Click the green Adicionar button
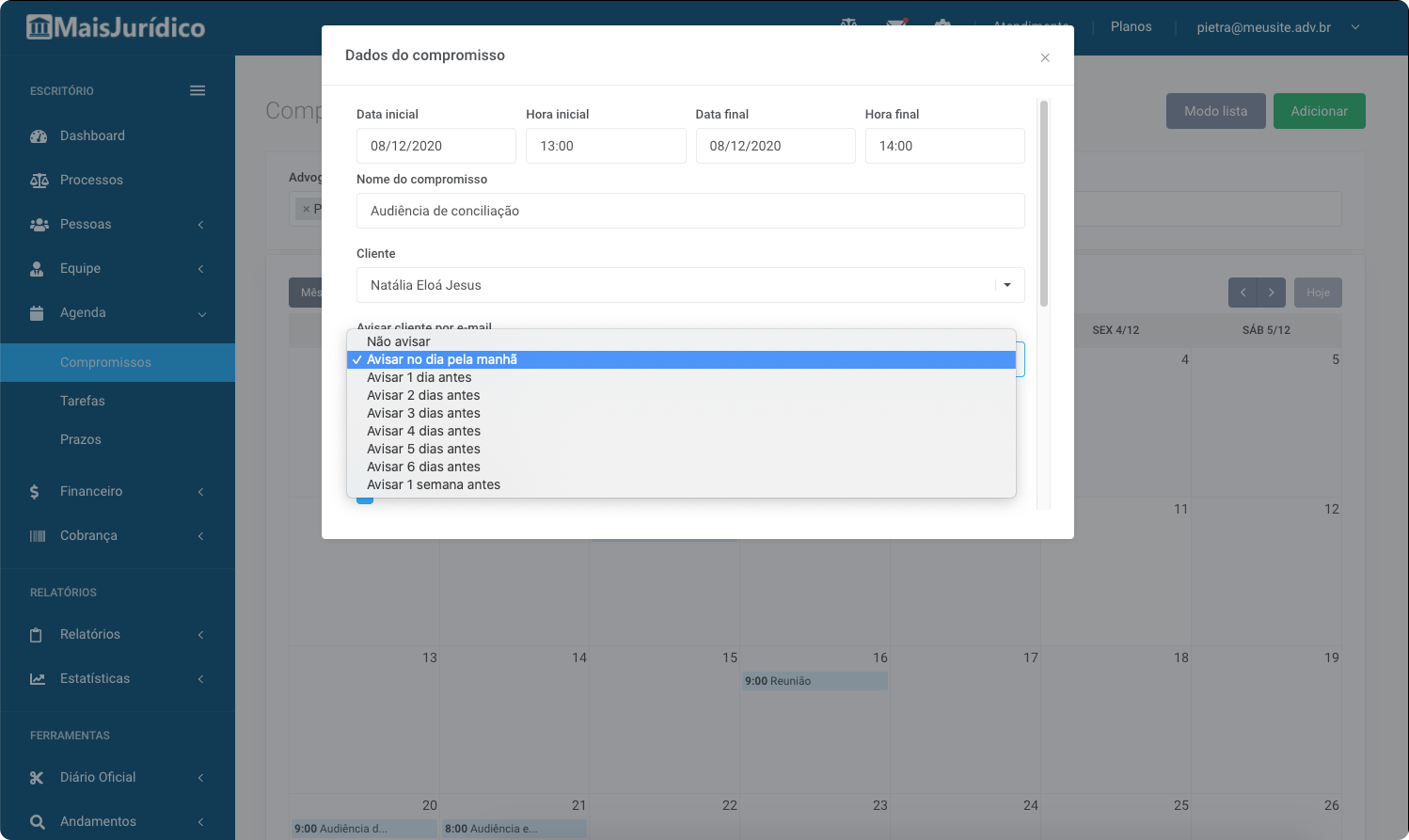The height and width of the screenshot is (840, 1409). (x=1319, y=111)
